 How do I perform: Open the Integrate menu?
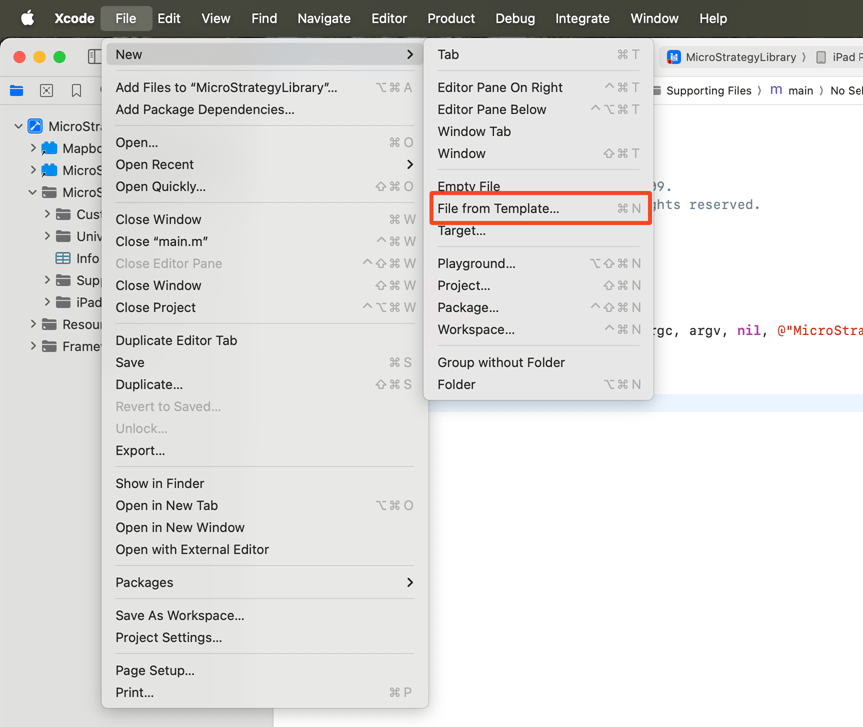tap(582, 18)
